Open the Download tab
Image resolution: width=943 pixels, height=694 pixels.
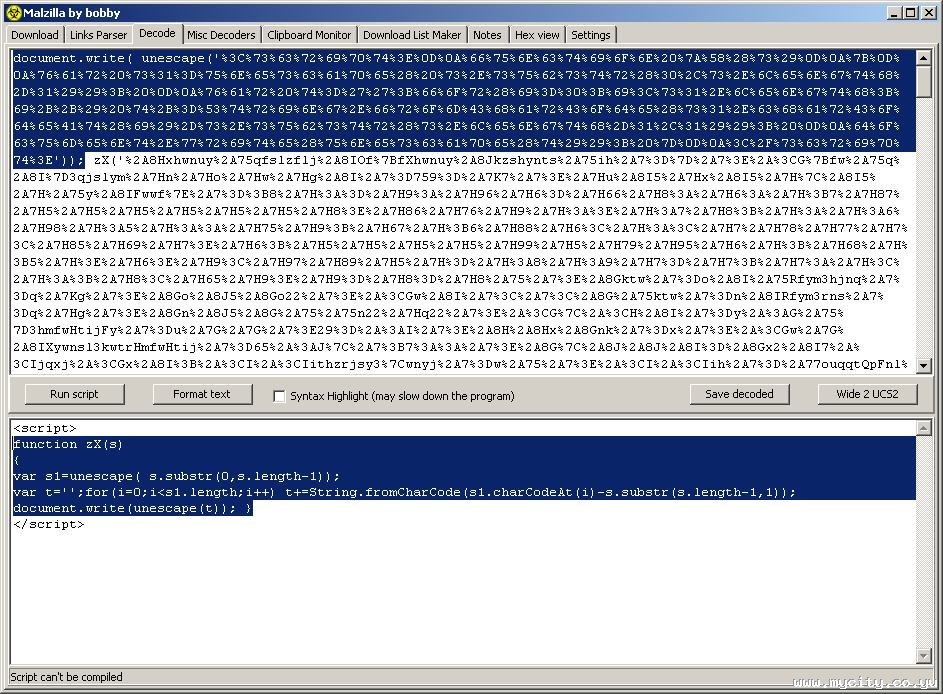click(34, 35)
